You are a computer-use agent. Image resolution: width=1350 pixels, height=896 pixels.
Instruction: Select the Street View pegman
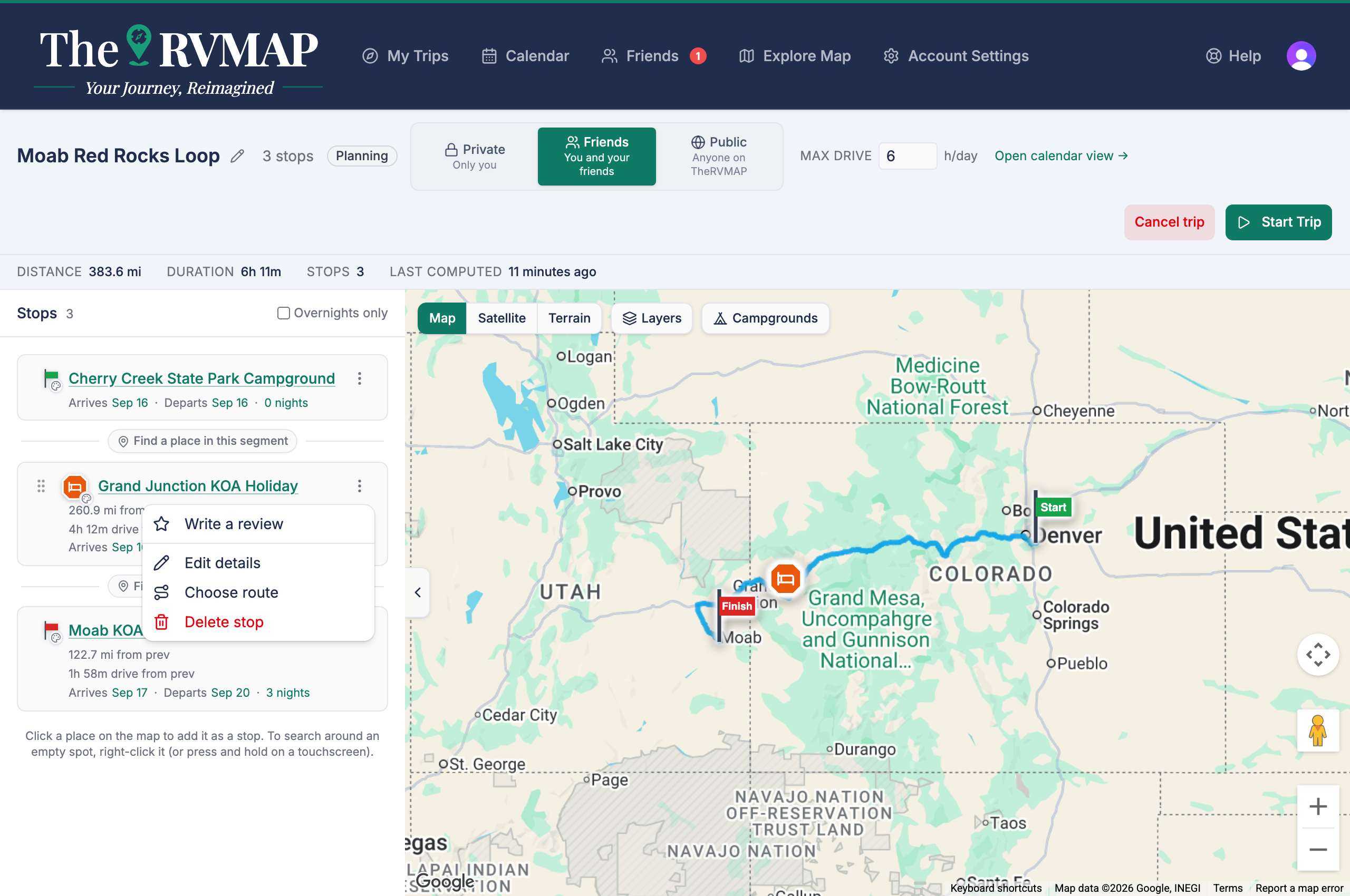(1317, 731)
